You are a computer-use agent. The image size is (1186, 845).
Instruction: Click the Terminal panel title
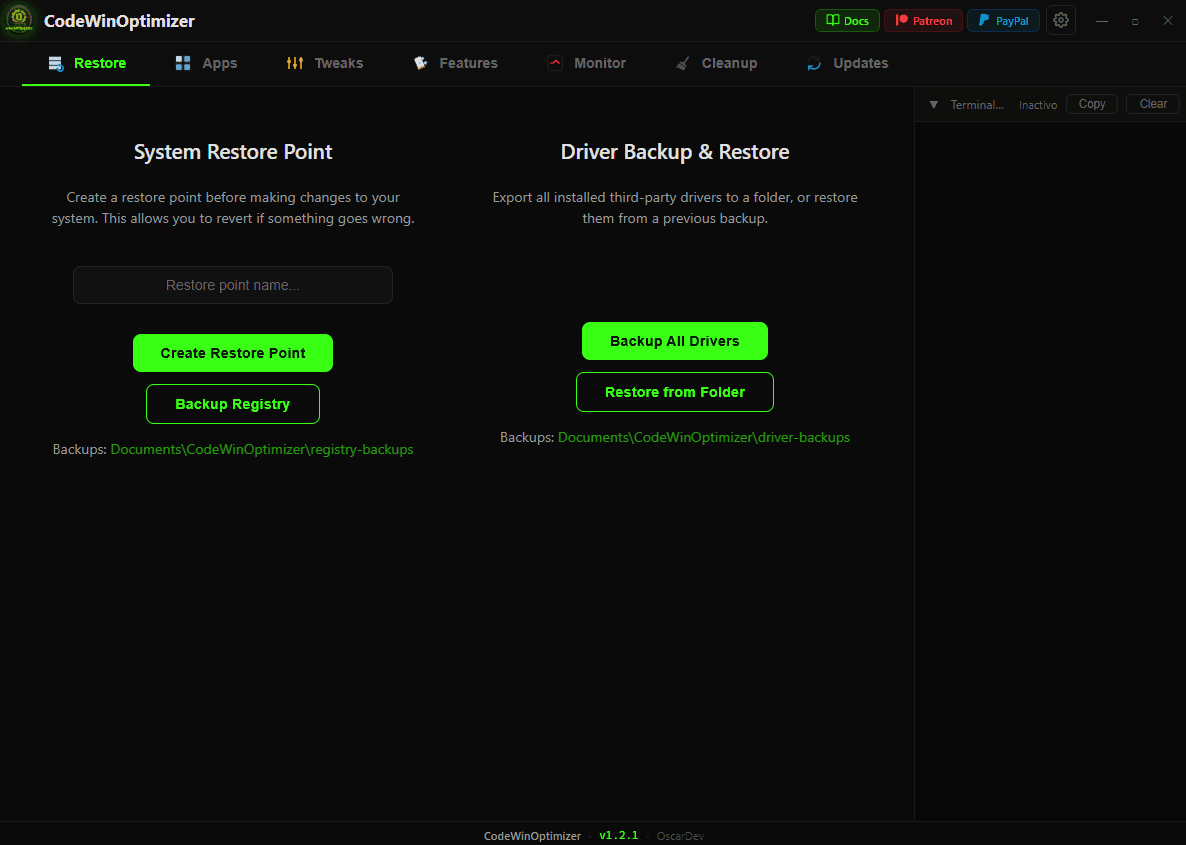(977, 105)
